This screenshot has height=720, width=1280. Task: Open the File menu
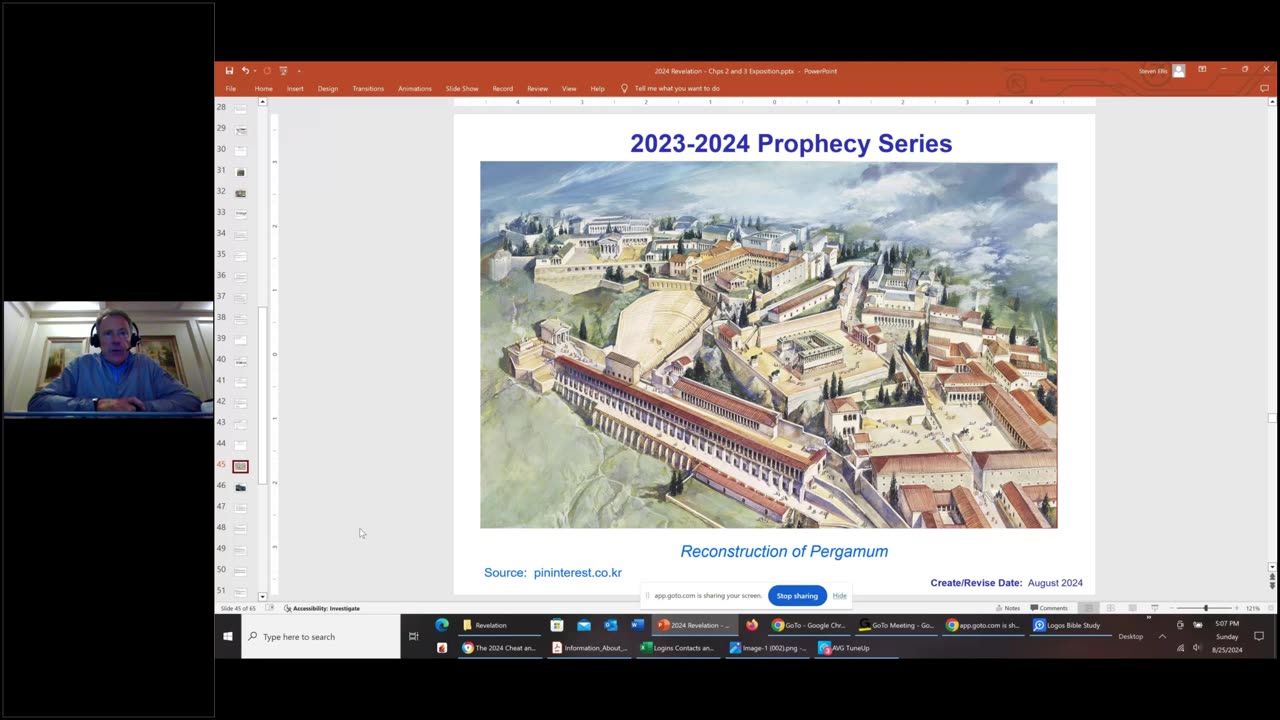tap(231, 88)
